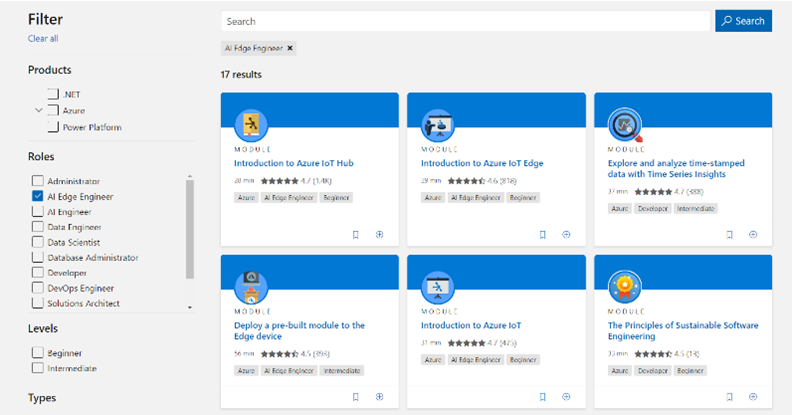Add Introduction to Azure IoT to collection

point(566,397)
